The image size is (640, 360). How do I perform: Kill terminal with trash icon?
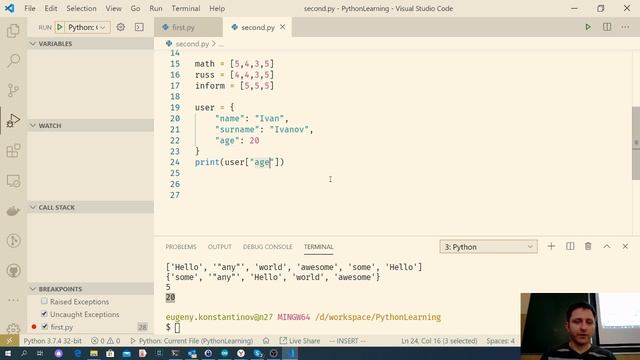click(588, 247)
